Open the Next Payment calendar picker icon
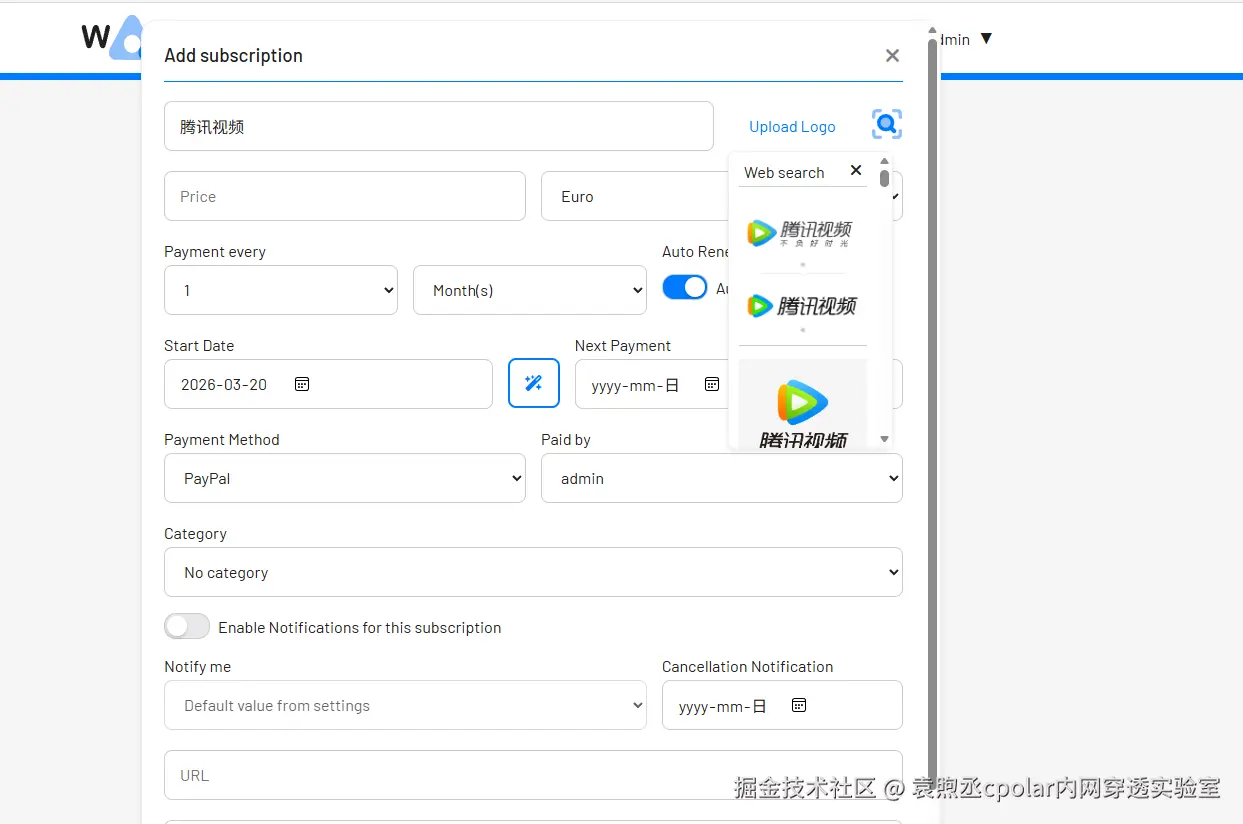The width and height of the screenshot is (1243, 824). click(712, 384)
